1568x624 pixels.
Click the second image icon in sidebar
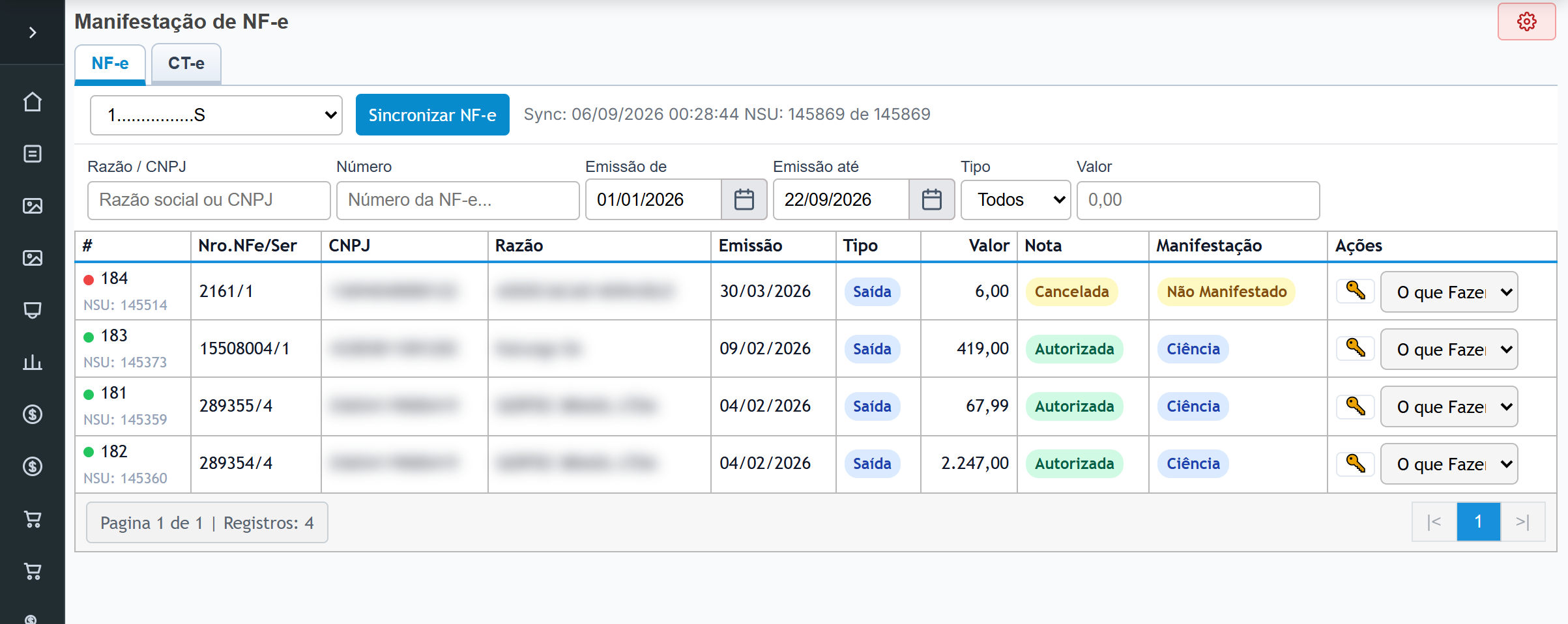pos(33,258)
